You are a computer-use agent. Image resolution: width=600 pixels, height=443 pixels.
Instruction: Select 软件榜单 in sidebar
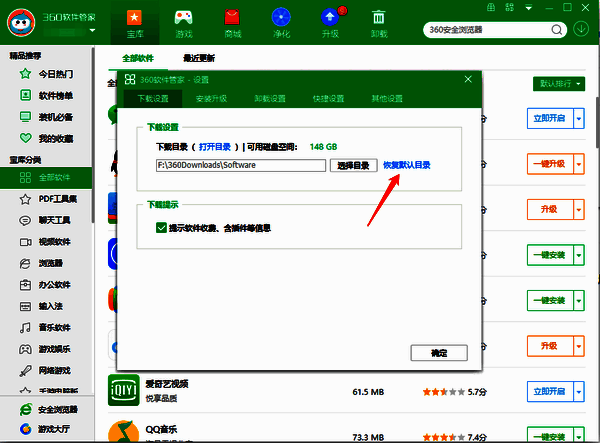[x=46, y=95]
